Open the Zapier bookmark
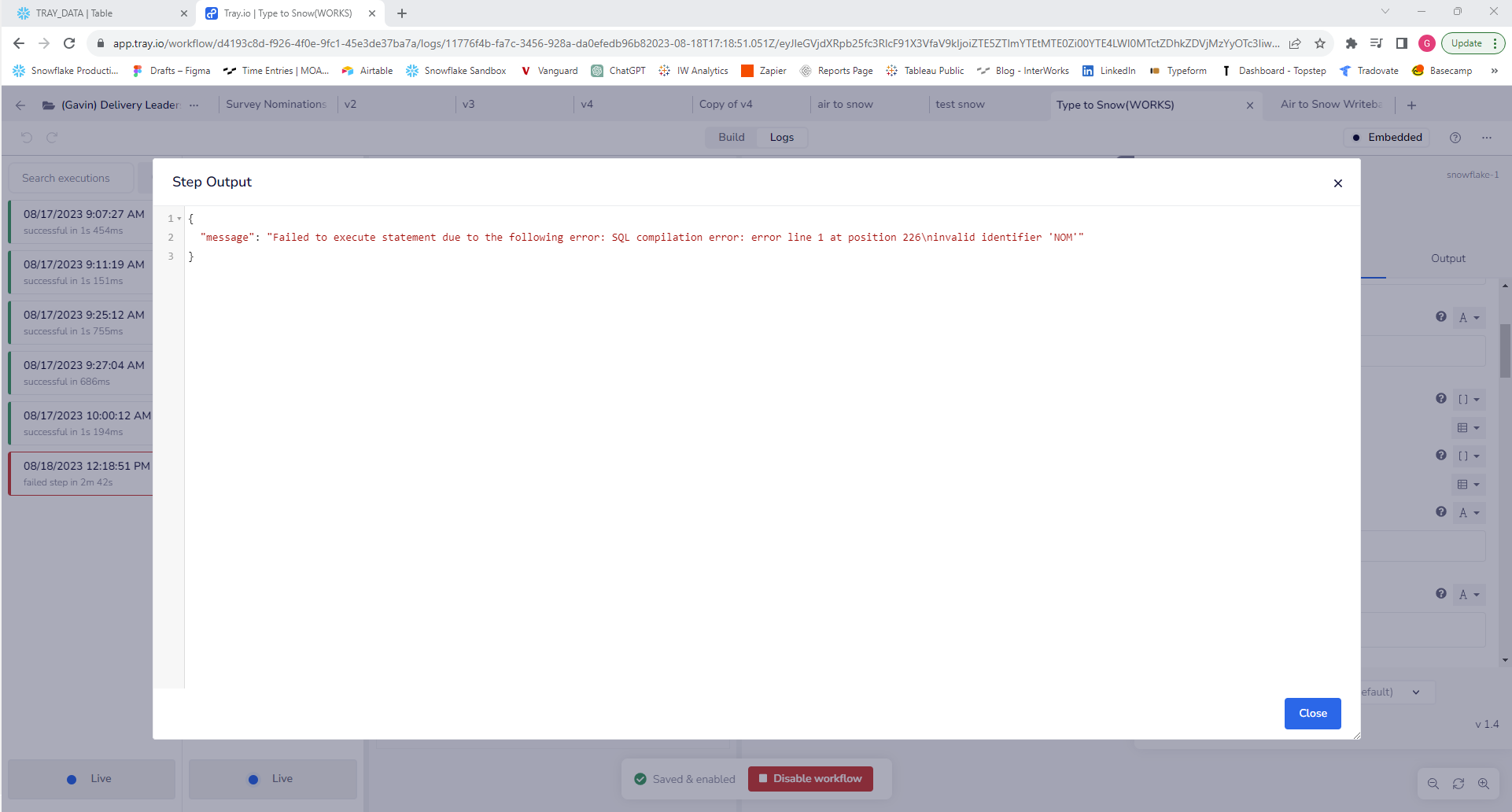 (x=764, y=71)
